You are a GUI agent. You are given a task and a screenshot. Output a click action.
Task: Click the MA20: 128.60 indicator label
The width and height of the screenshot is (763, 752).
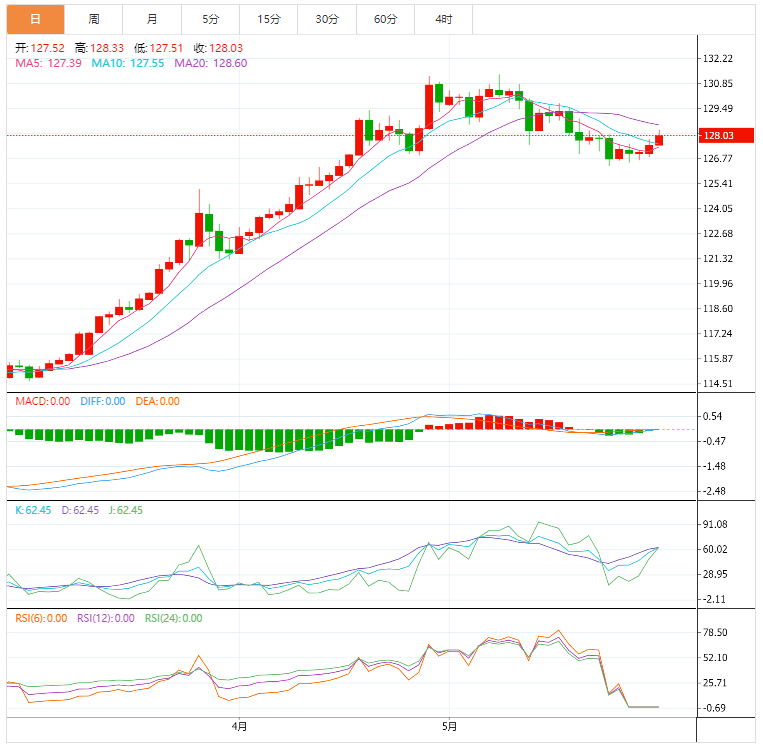(210, 63)
